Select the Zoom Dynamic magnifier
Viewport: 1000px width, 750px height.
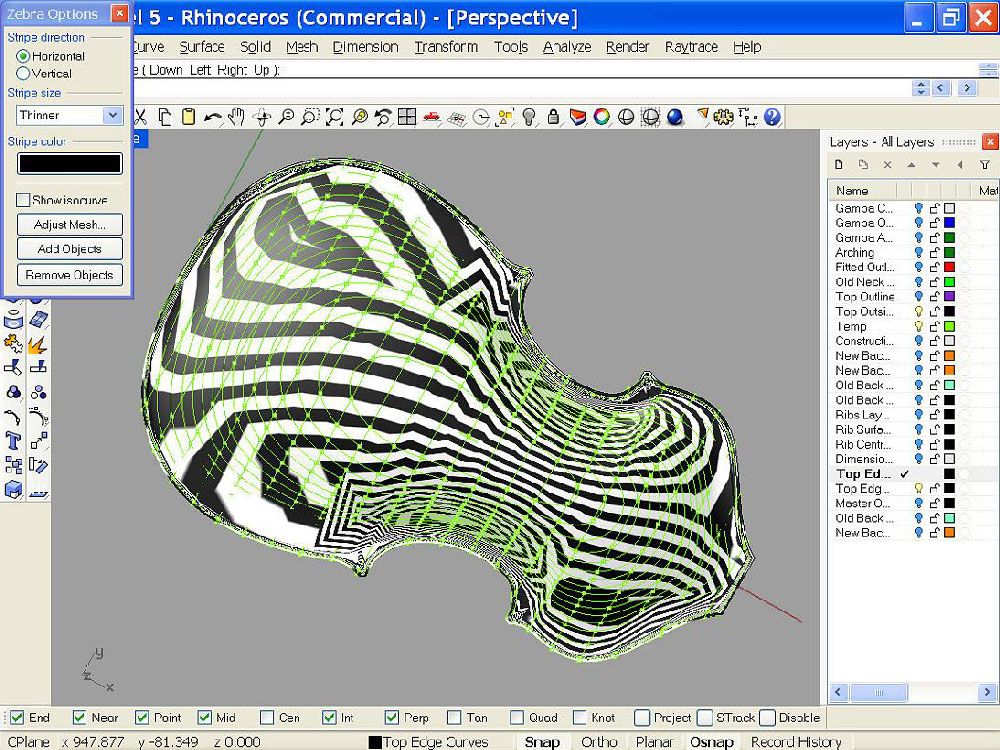coord(286,117)
